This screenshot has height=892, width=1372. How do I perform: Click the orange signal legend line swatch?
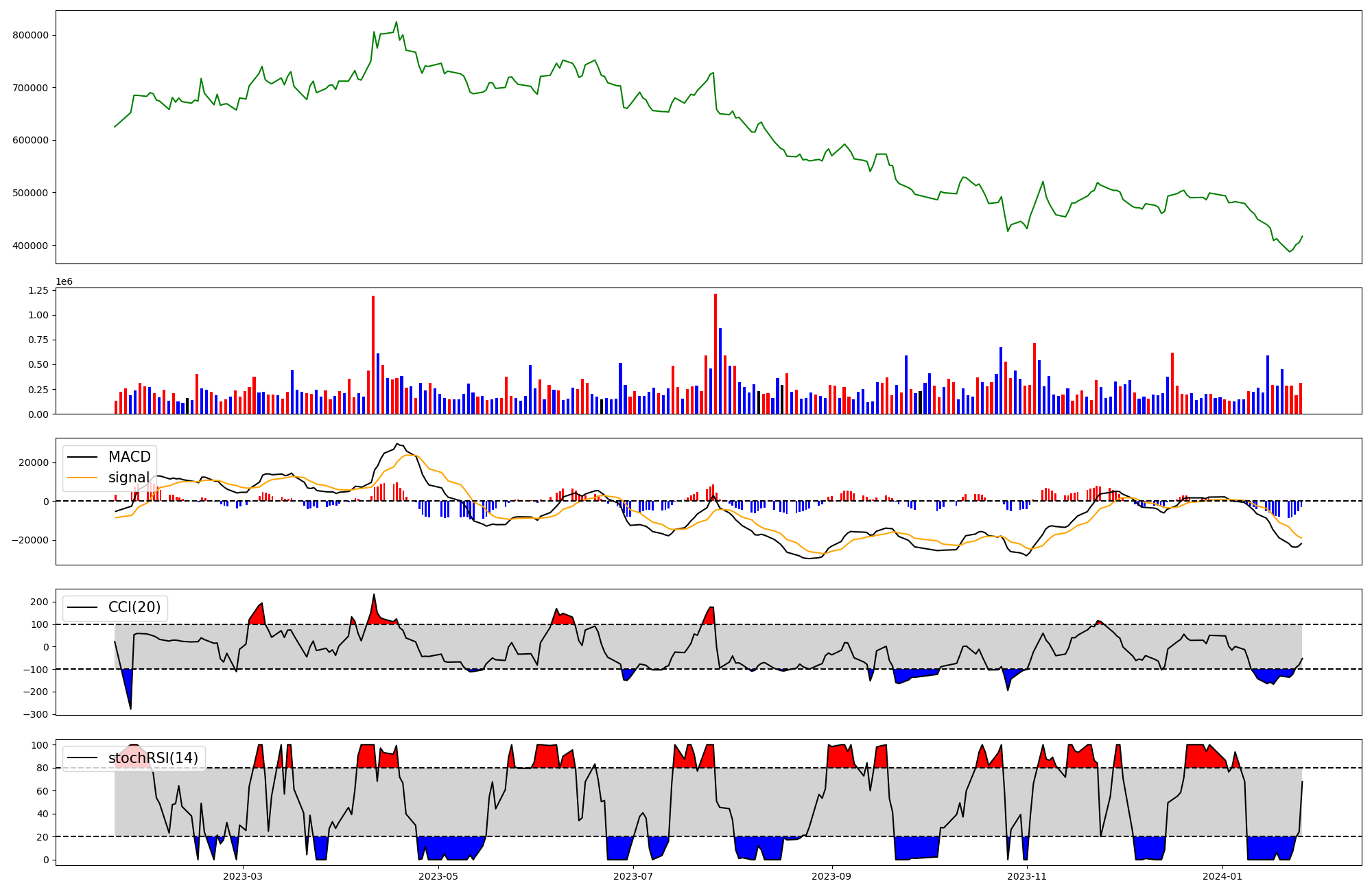click(84, 478)
